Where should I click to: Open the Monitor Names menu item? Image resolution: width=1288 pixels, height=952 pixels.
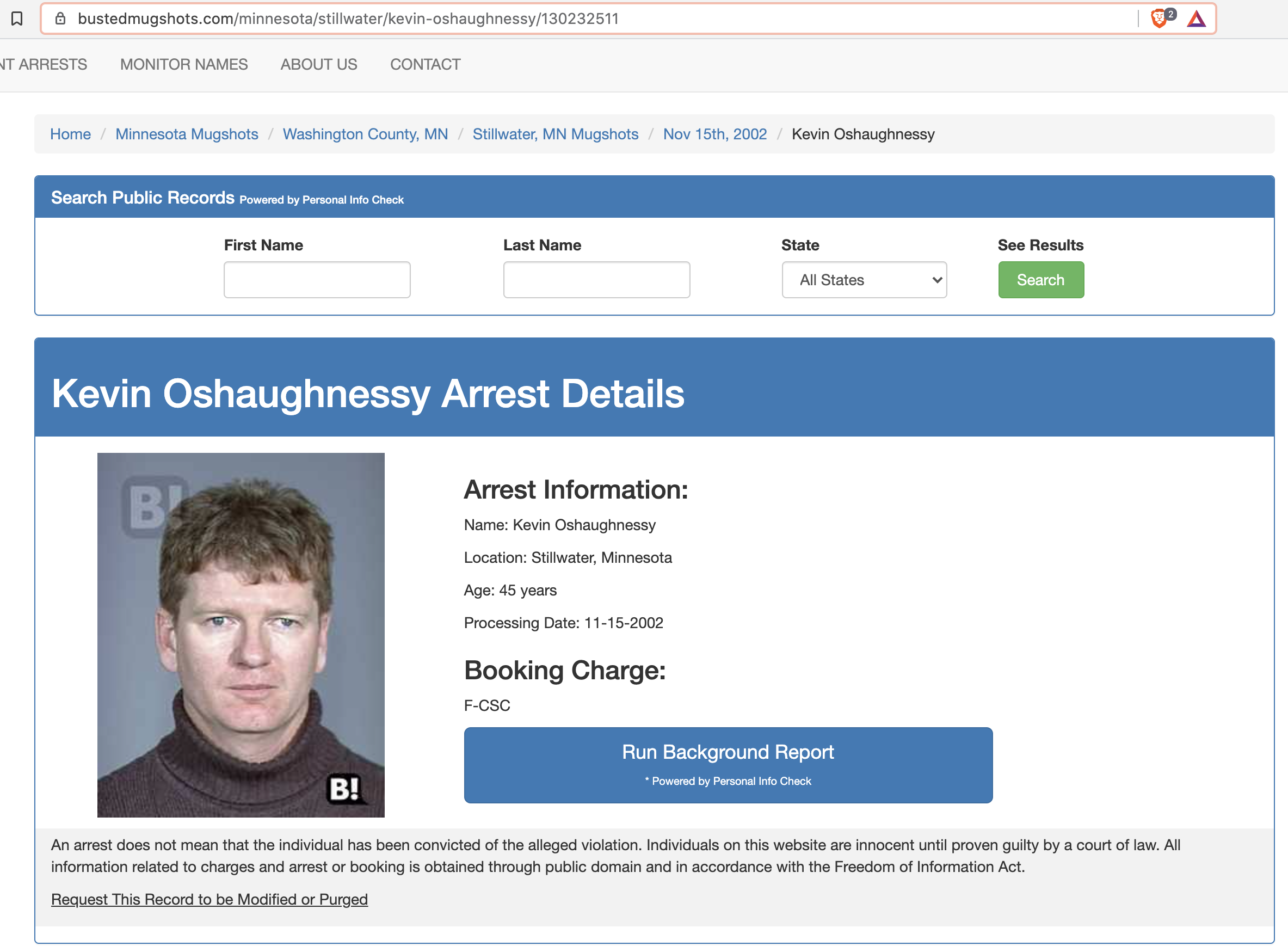point(184,64)
